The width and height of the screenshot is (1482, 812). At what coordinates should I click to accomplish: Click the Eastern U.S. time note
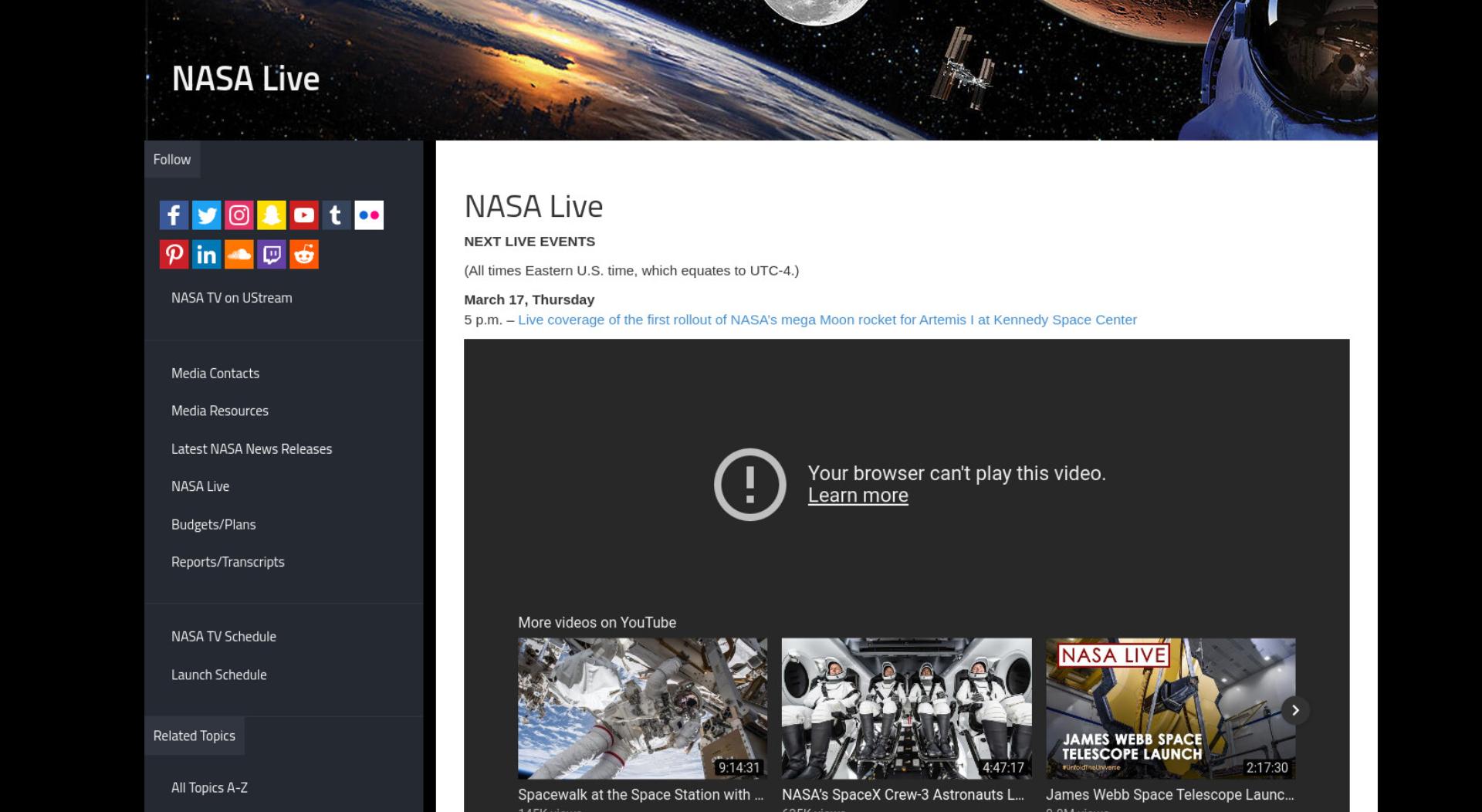(631, 271)
